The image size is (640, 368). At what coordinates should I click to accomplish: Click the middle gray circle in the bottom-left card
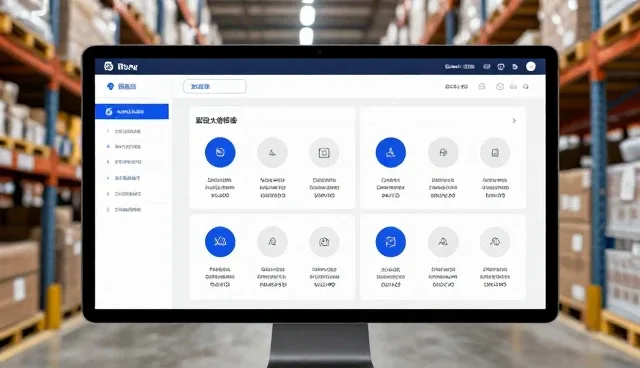[272, 242]
